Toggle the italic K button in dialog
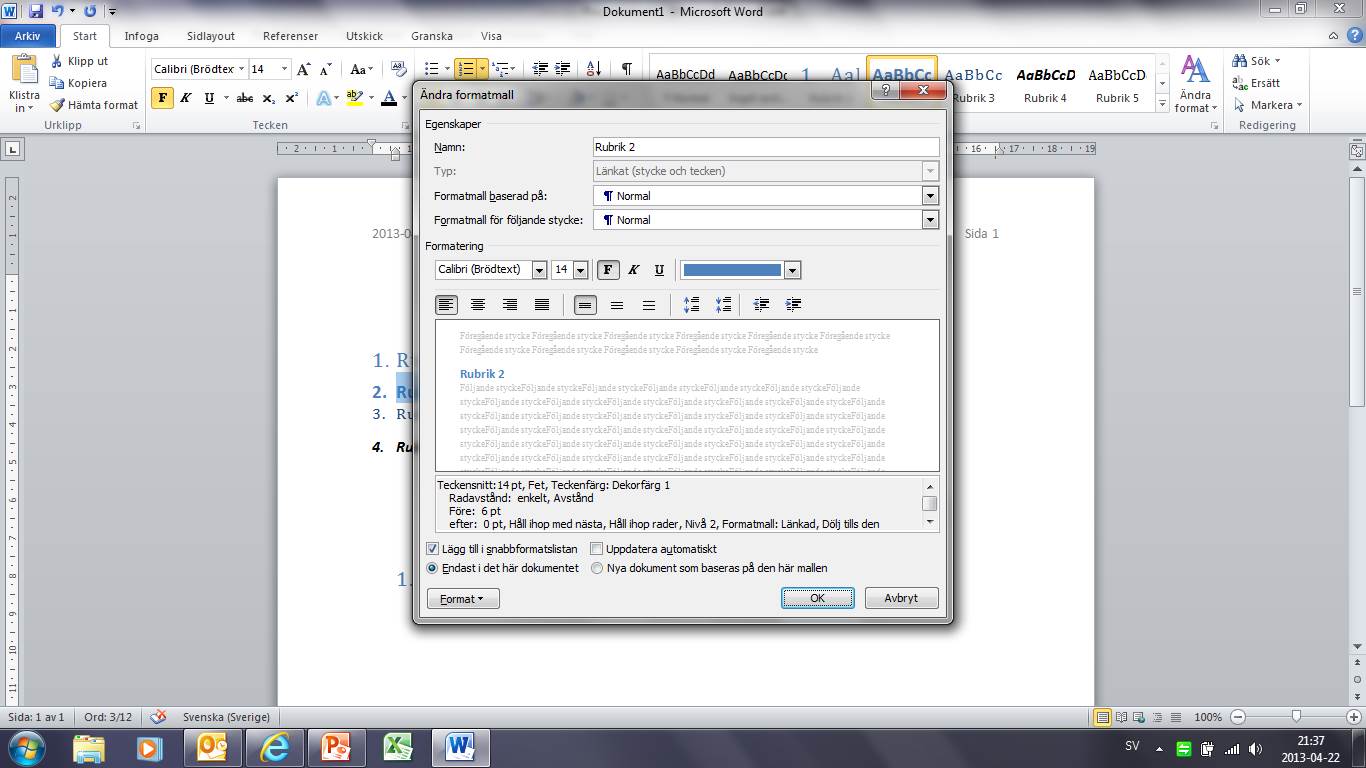 (633, 270)
